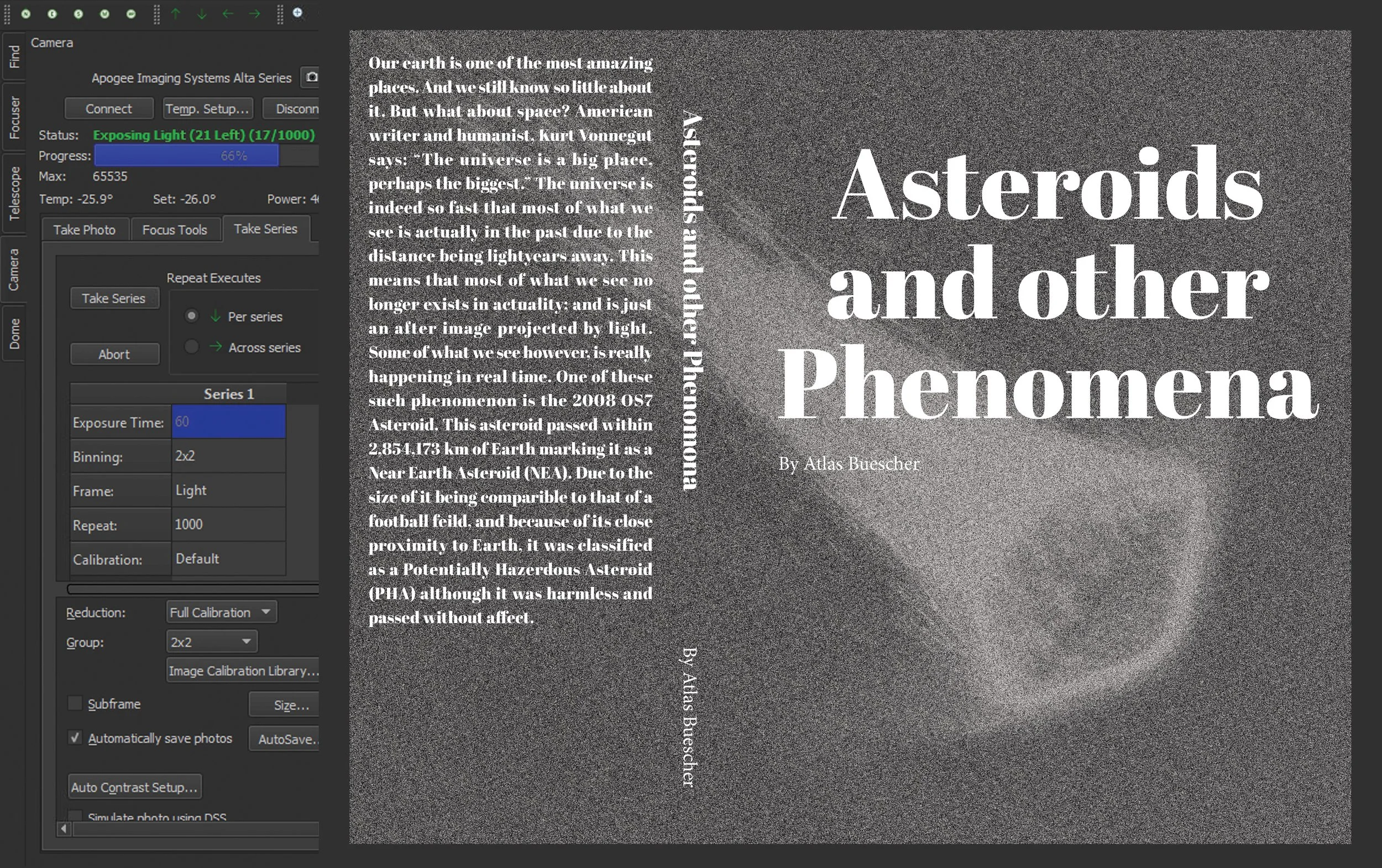The image size is (1382, 868).
Task: Open the Reduction Full Calibration dropdown
Action: (221, 612)
